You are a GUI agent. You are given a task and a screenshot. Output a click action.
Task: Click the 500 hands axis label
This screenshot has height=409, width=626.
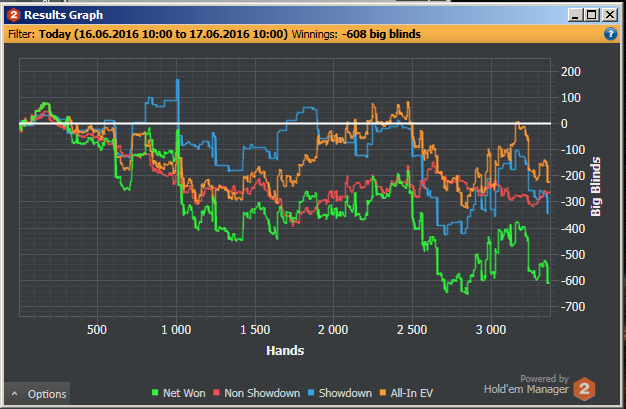click(x=97, y=330)
